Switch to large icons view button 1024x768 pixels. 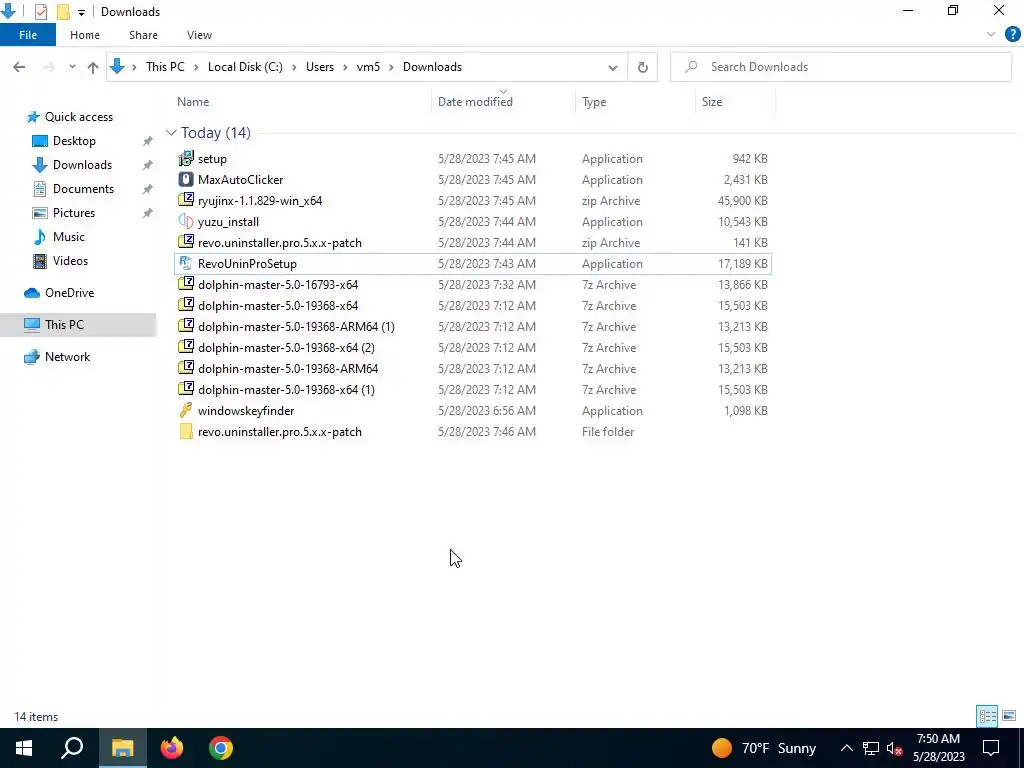1009,716
